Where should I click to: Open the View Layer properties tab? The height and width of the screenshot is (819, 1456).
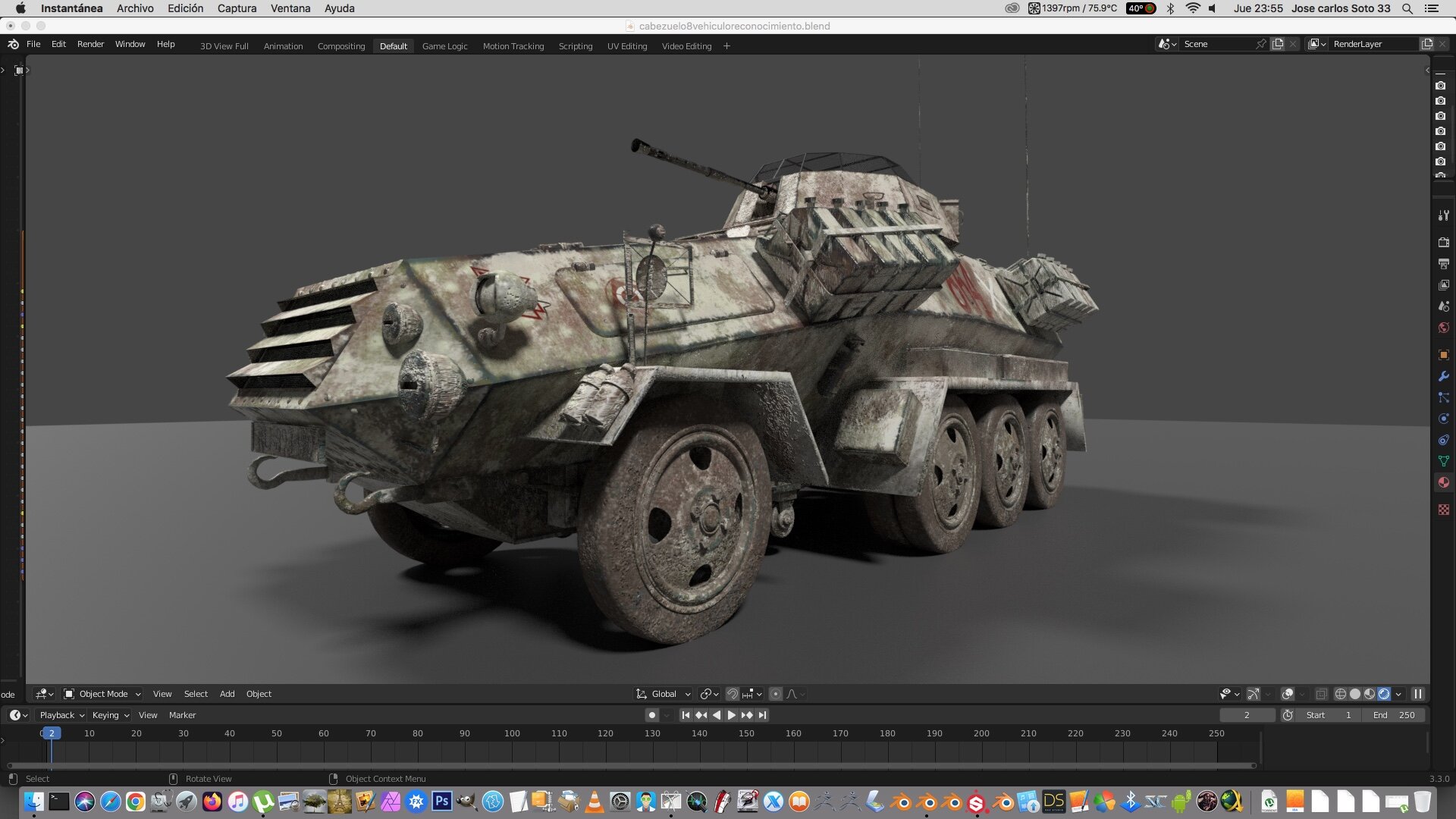click(1443, 285)
